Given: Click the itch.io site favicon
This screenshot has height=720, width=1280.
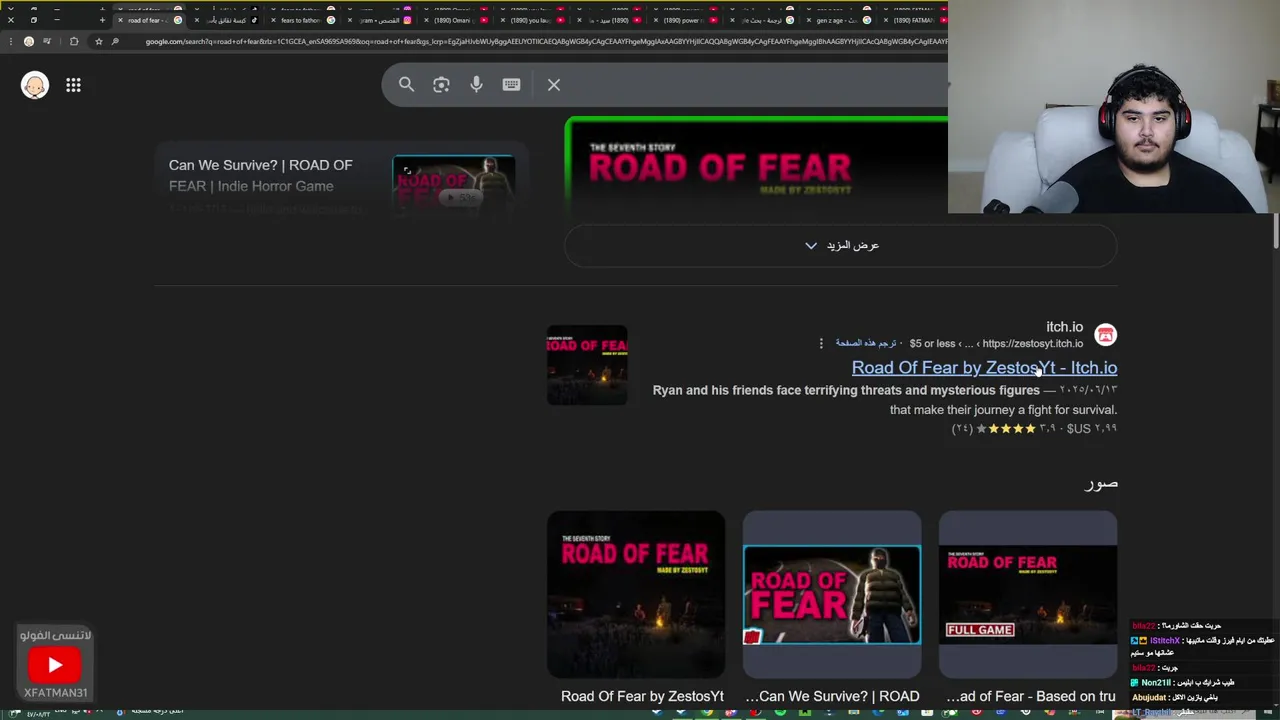Looking at the screenshot, I should pyautogui.click(x=1105, y=335).
